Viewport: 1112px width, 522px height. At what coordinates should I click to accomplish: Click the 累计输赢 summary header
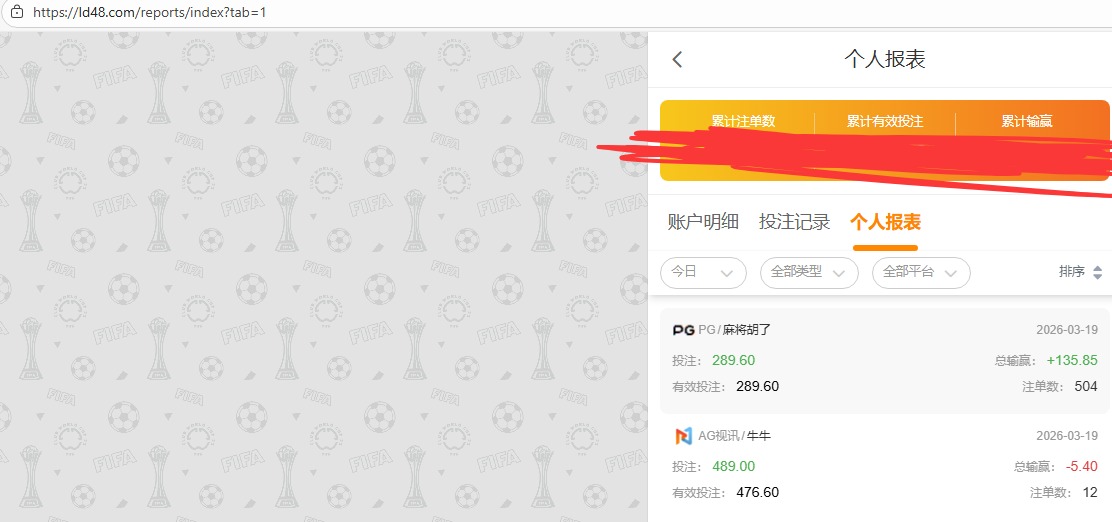(x=1027, y=121)
